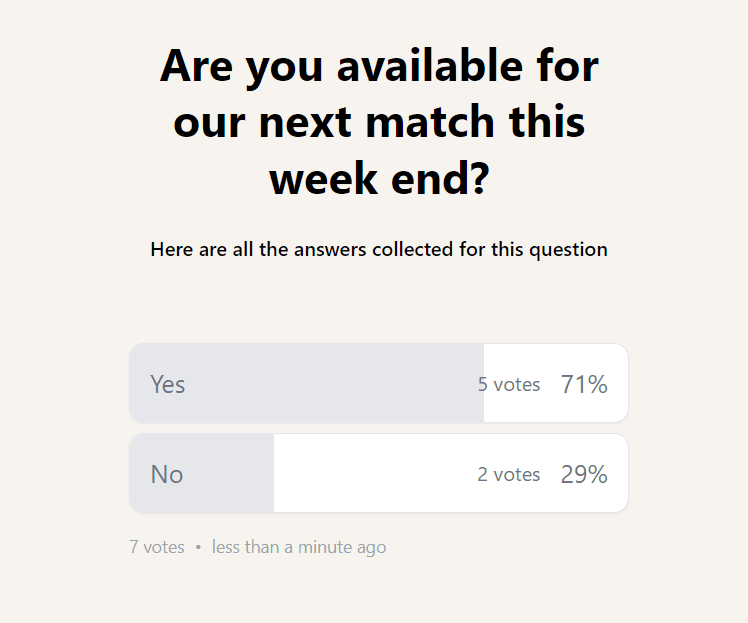
Task: Click the white end of Yes bar
Action: 556,383
